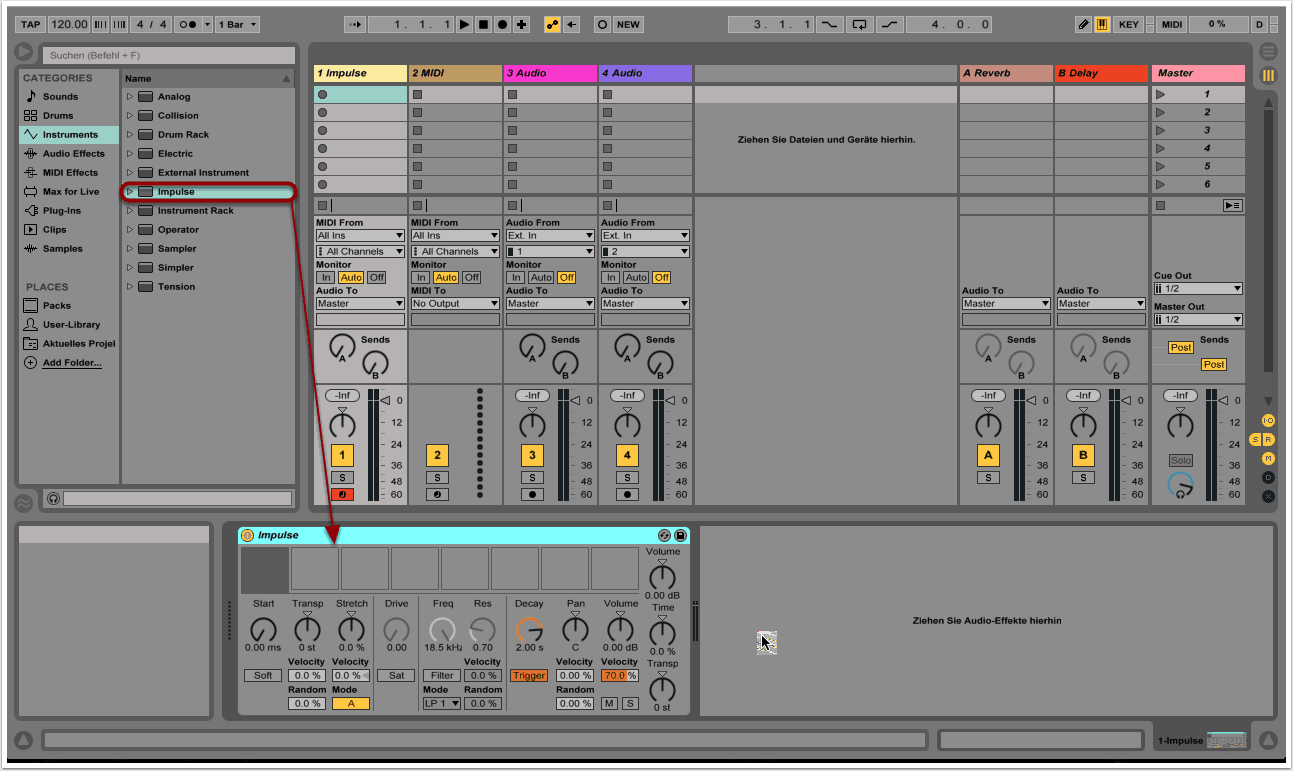Solo track 3 Audio
The image size is (1293, 771).
coord(532,477)
